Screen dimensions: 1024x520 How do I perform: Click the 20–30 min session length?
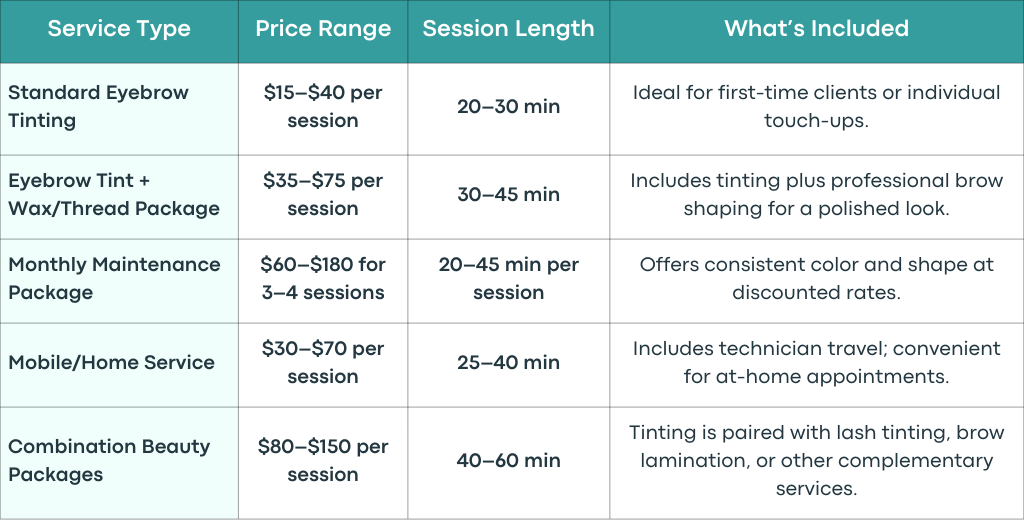pos(509,106)
